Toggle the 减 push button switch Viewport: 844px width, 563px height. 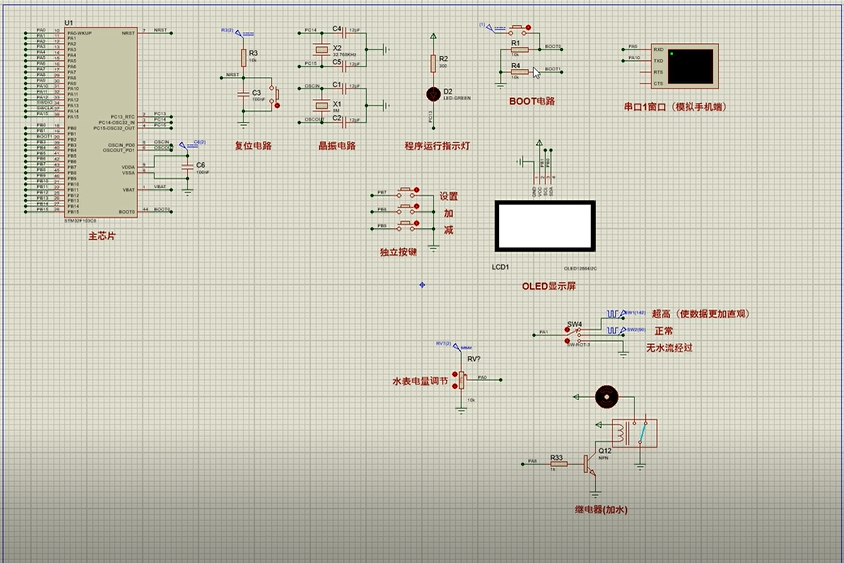tap(416, 223)
